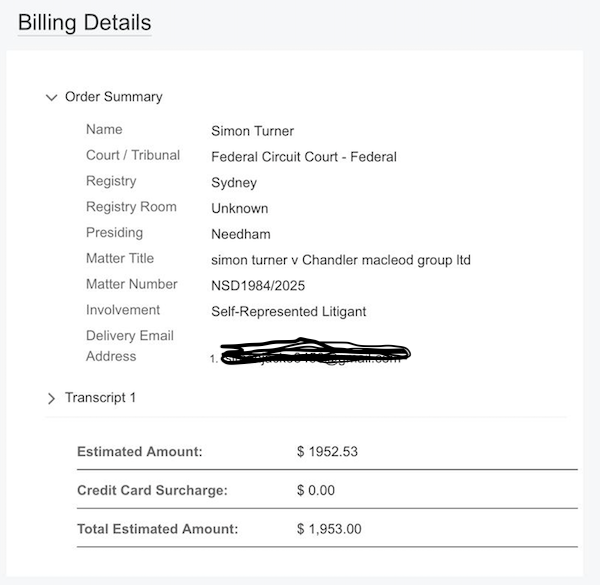Click the Transcript 1 section label
Viewport: 600px width, 585px height.
[100, 398]
